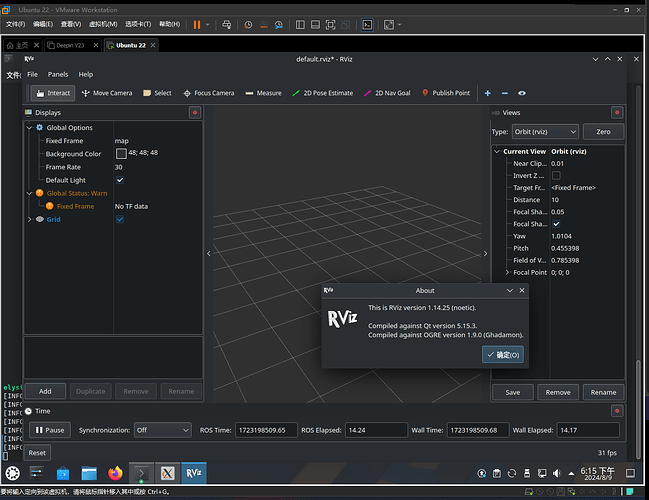Click the Reset button
This screenshot has width=649, height=500.
point(37,453)
